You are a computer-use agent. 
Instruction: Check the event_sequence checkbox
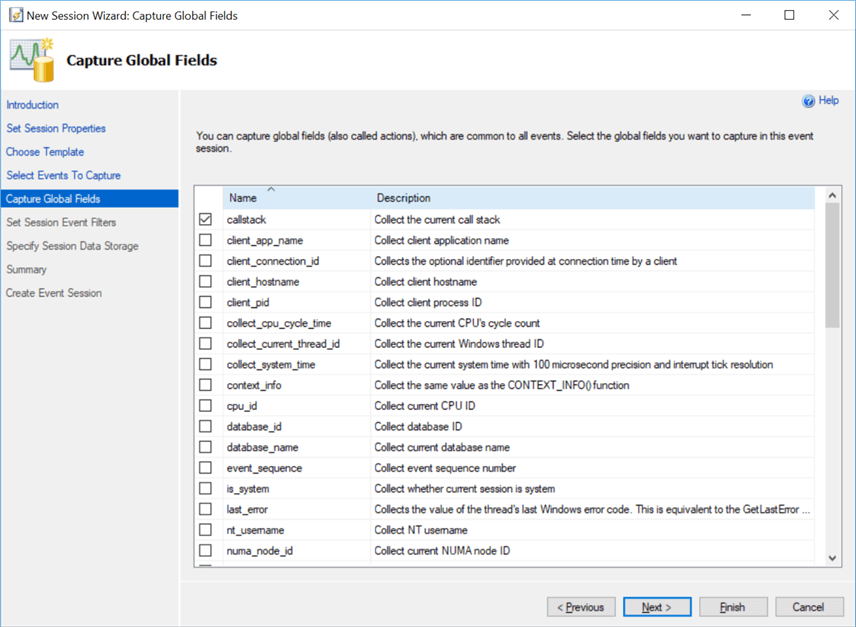pos(205,468)
